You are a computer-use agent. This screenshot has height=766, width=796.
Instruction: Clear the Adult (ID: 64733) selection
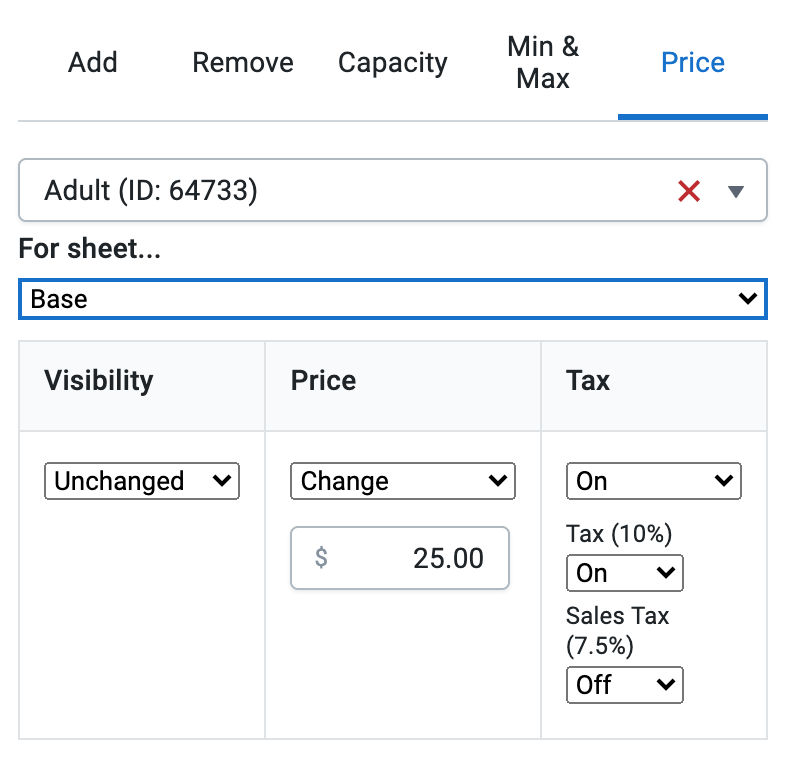pyautogui.click(x=689, y=191)
